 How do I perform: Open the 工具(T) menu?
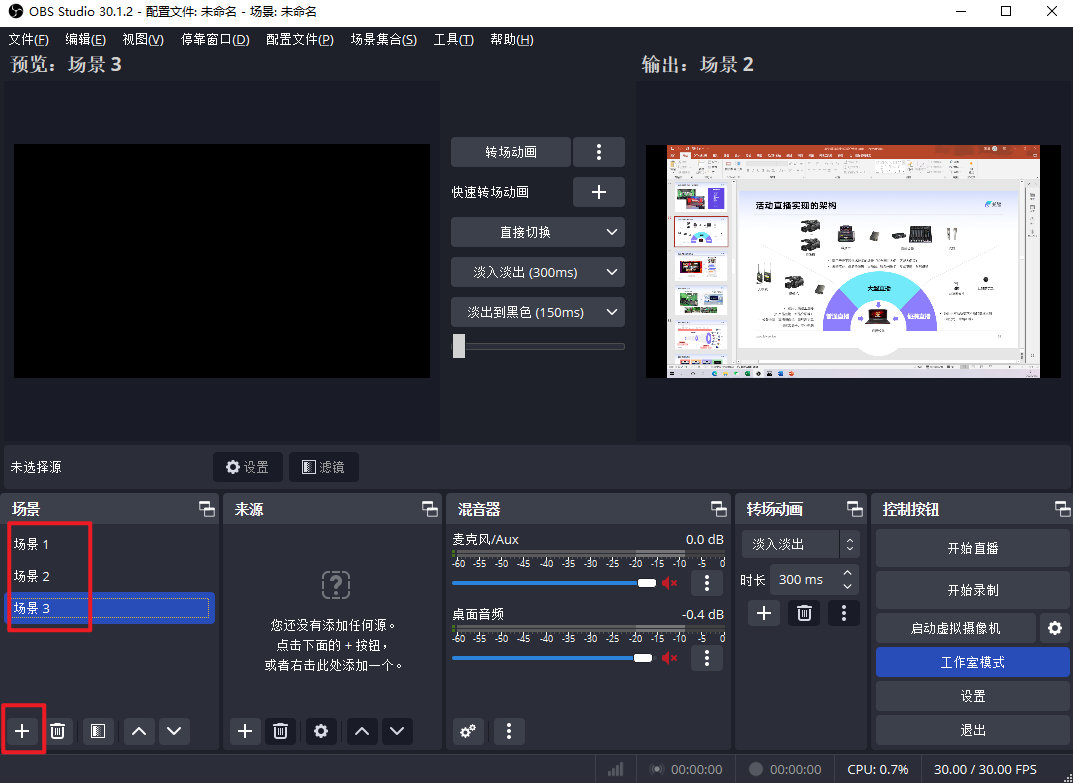coord(453,39)
